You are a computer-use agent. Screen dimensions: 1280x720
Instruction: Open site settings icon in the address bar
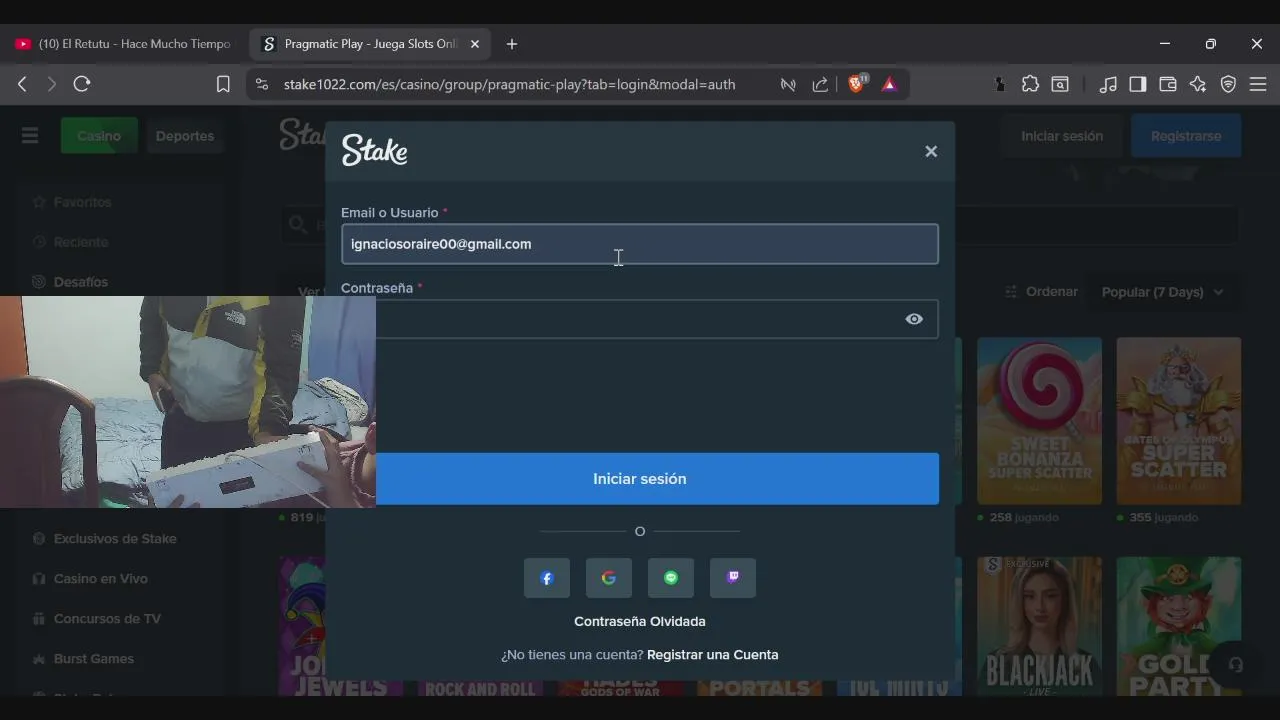262,84
